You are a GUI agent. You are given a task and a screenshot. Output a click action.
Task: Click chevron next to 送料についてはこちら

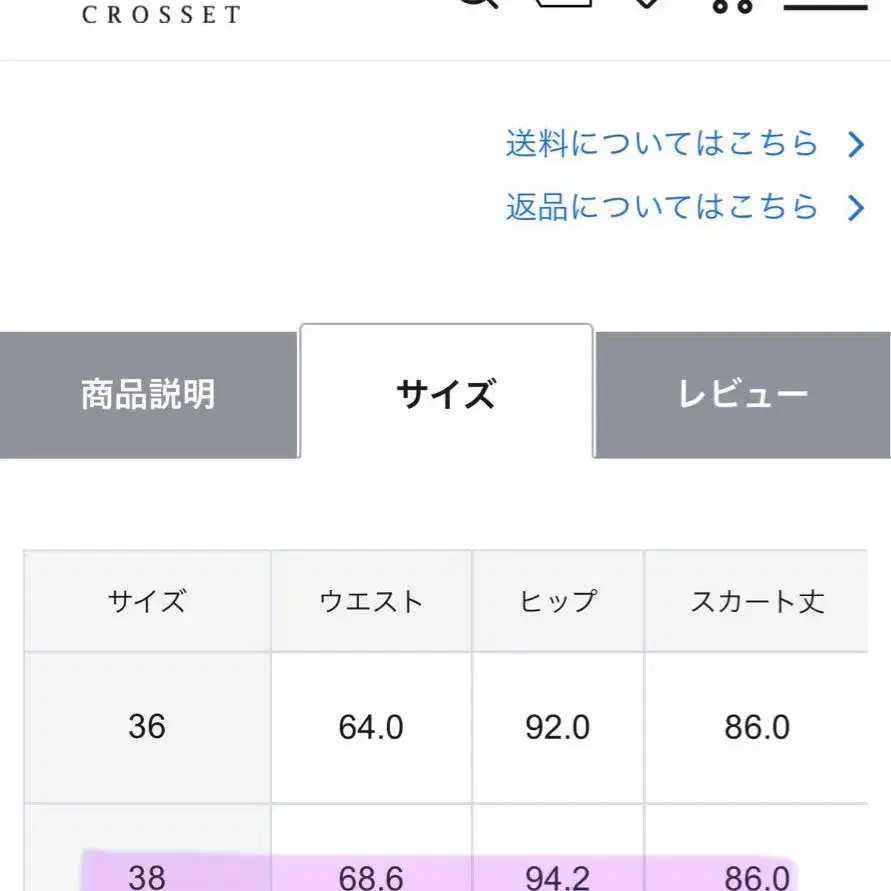(x=855, y=145)
